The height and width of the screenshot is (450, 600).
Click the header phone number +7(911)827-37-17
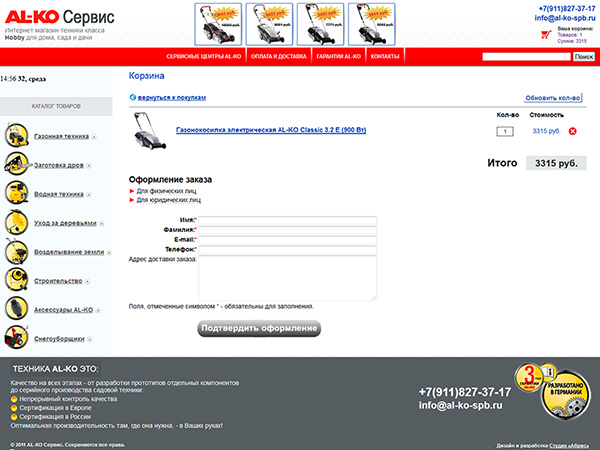[x=567, y=8]
